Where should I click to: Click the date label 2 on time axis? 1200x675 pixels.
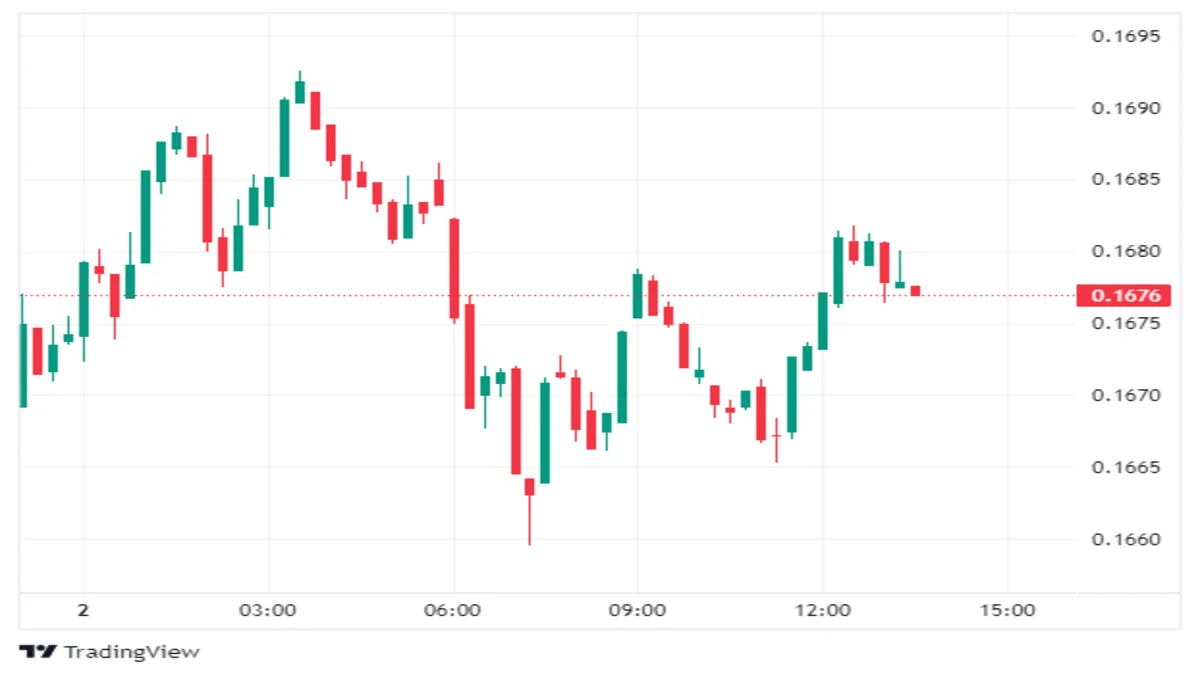(84, 610)
